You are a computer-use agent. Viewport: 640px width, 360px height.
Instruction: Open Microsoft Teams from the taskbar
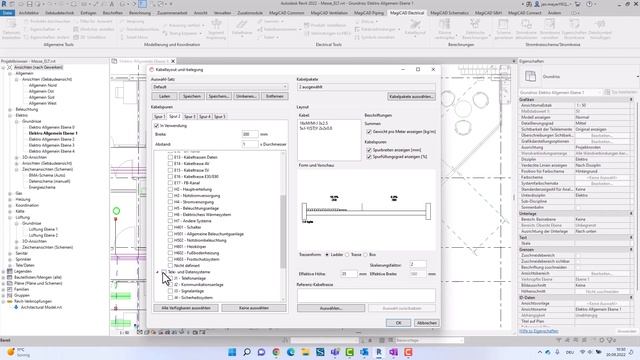pos(335,352)
